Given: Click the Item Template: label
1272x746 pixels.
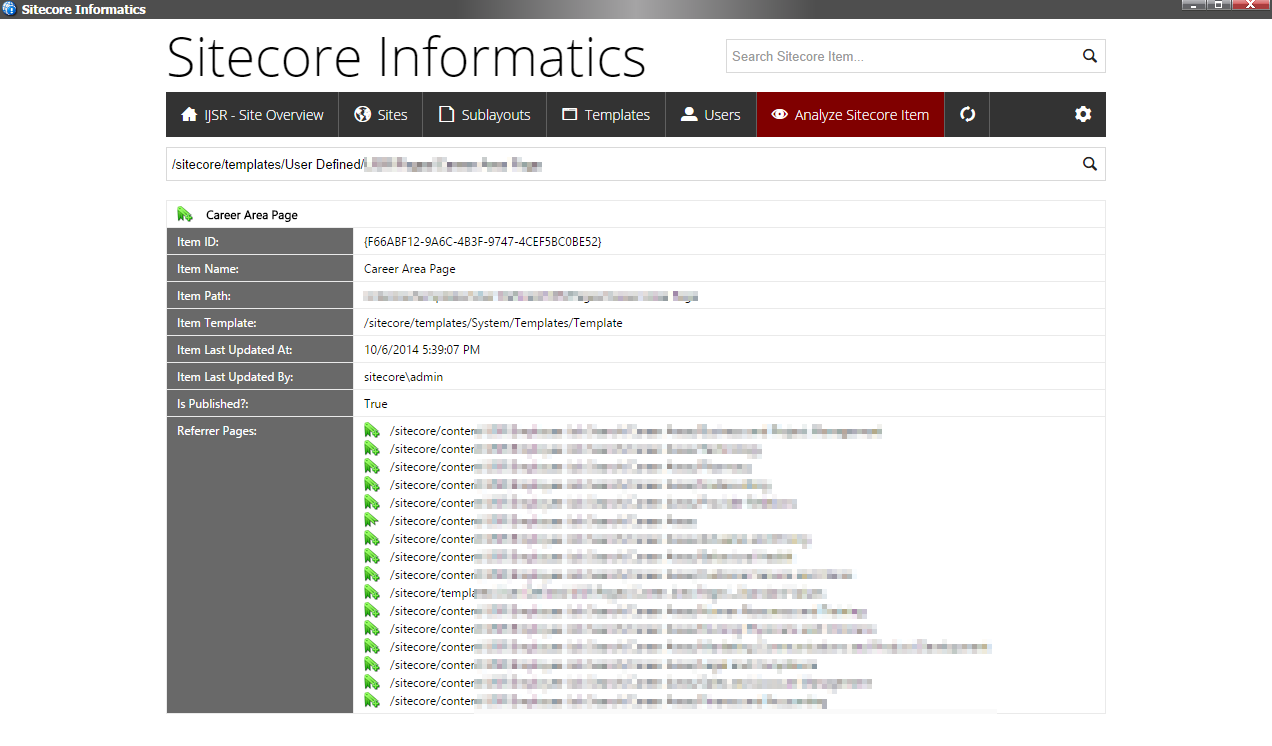Looking at the screenshot, I should click(x=217, y=323).
